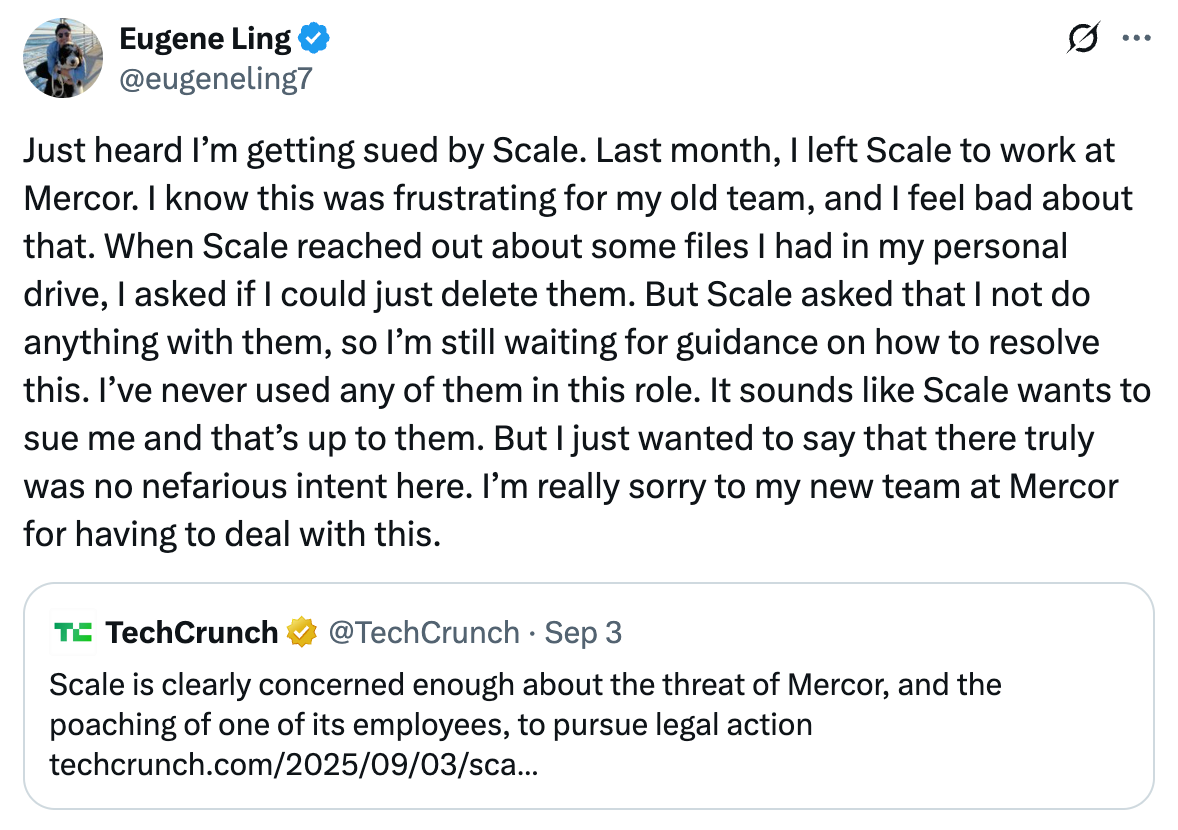Click the word "drive" in the tweet body
This screenshot has height=830, width=1178.
61,295
